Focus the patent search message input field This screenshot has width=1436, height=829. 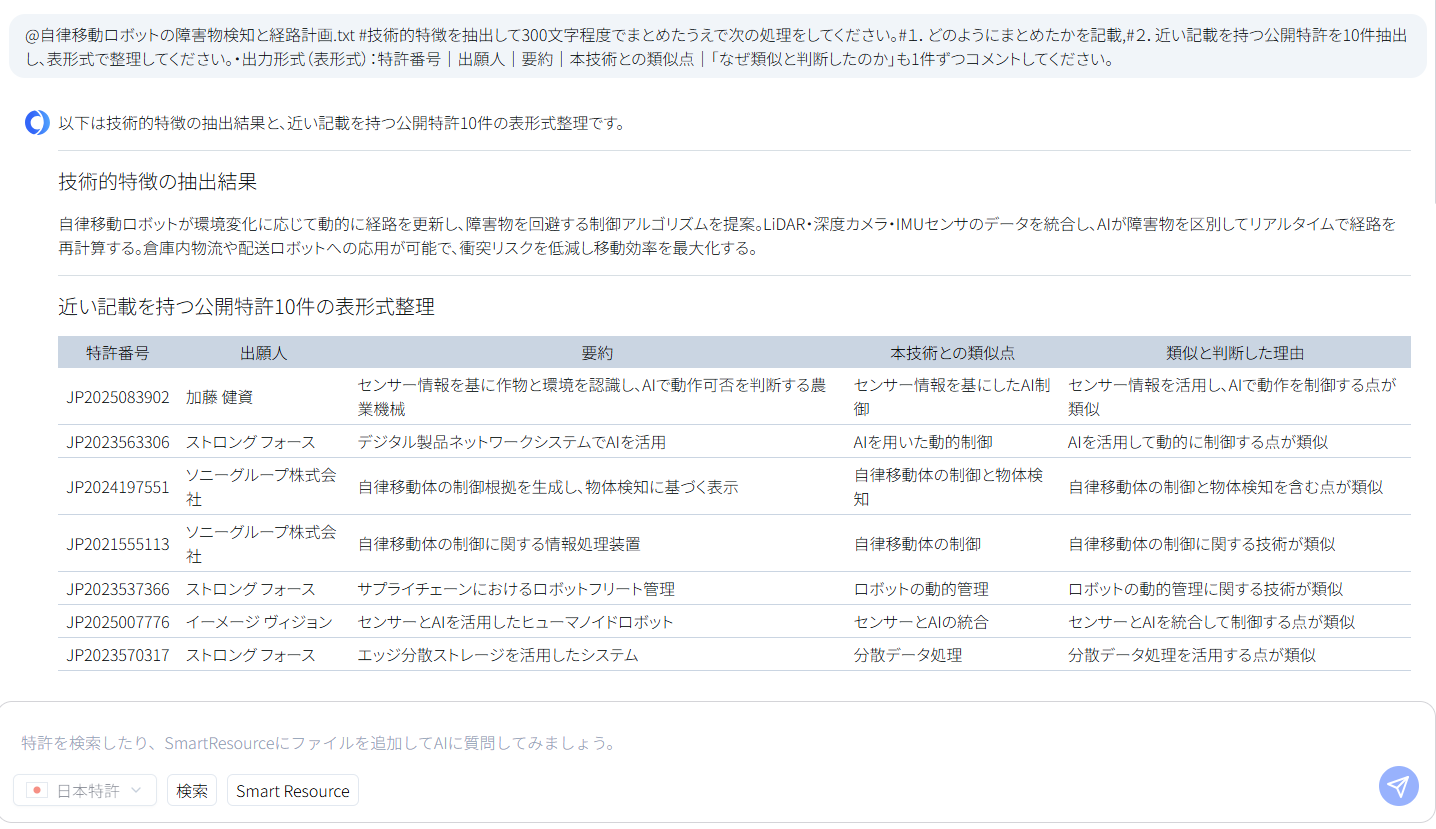point(700,743)
